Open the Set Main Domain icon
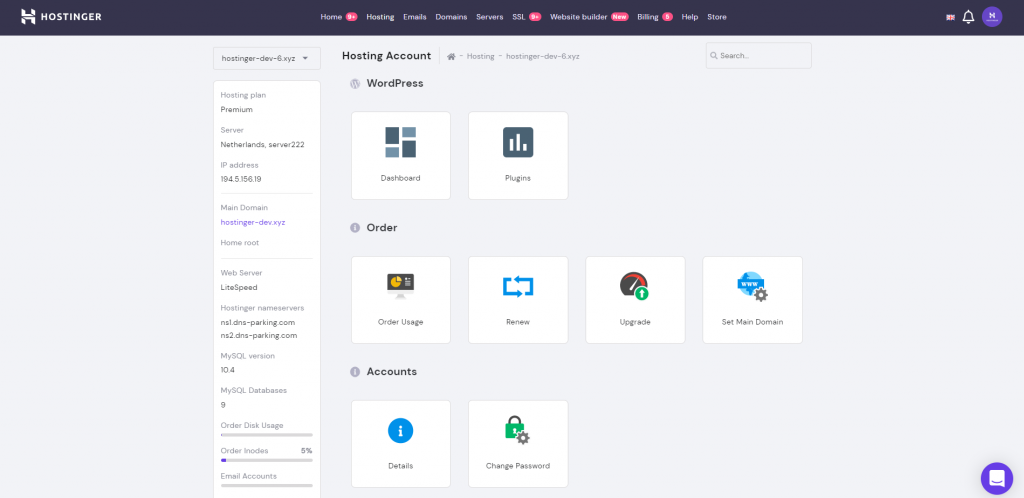This screenshot has width=1024, height=498. point(752,287)
